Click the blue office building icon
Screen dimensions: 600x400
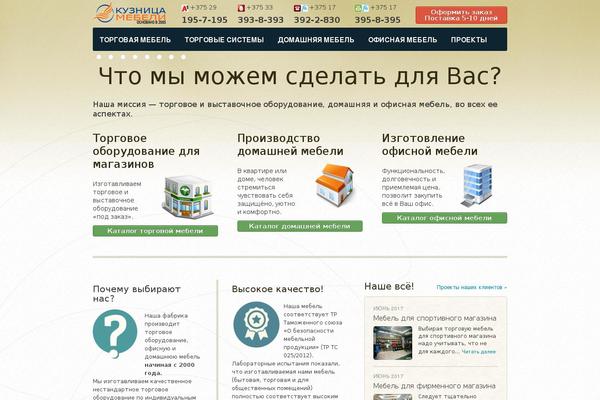(474, 186)
